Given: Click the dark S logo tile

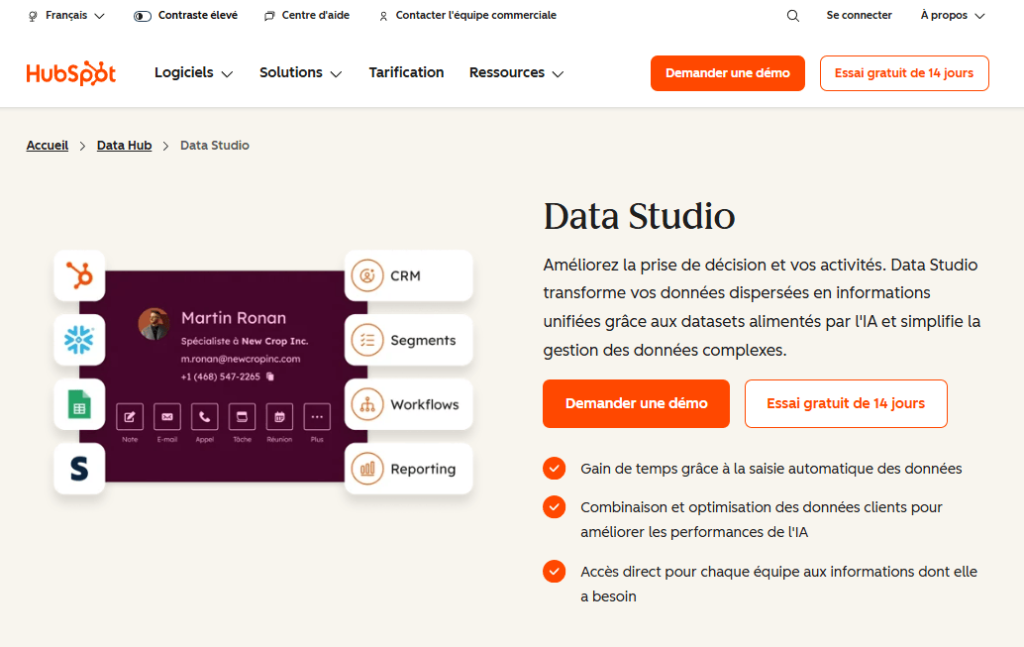Looking at the screenshot, I should 80,468.
